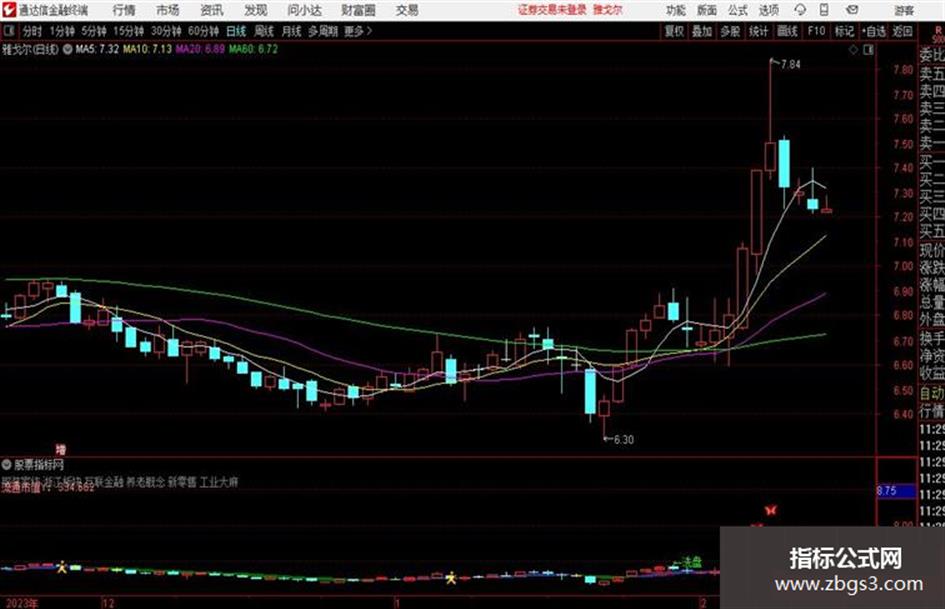The image size is (945, 609).
Task: Open the envelope messages icon
Action: 852,10
